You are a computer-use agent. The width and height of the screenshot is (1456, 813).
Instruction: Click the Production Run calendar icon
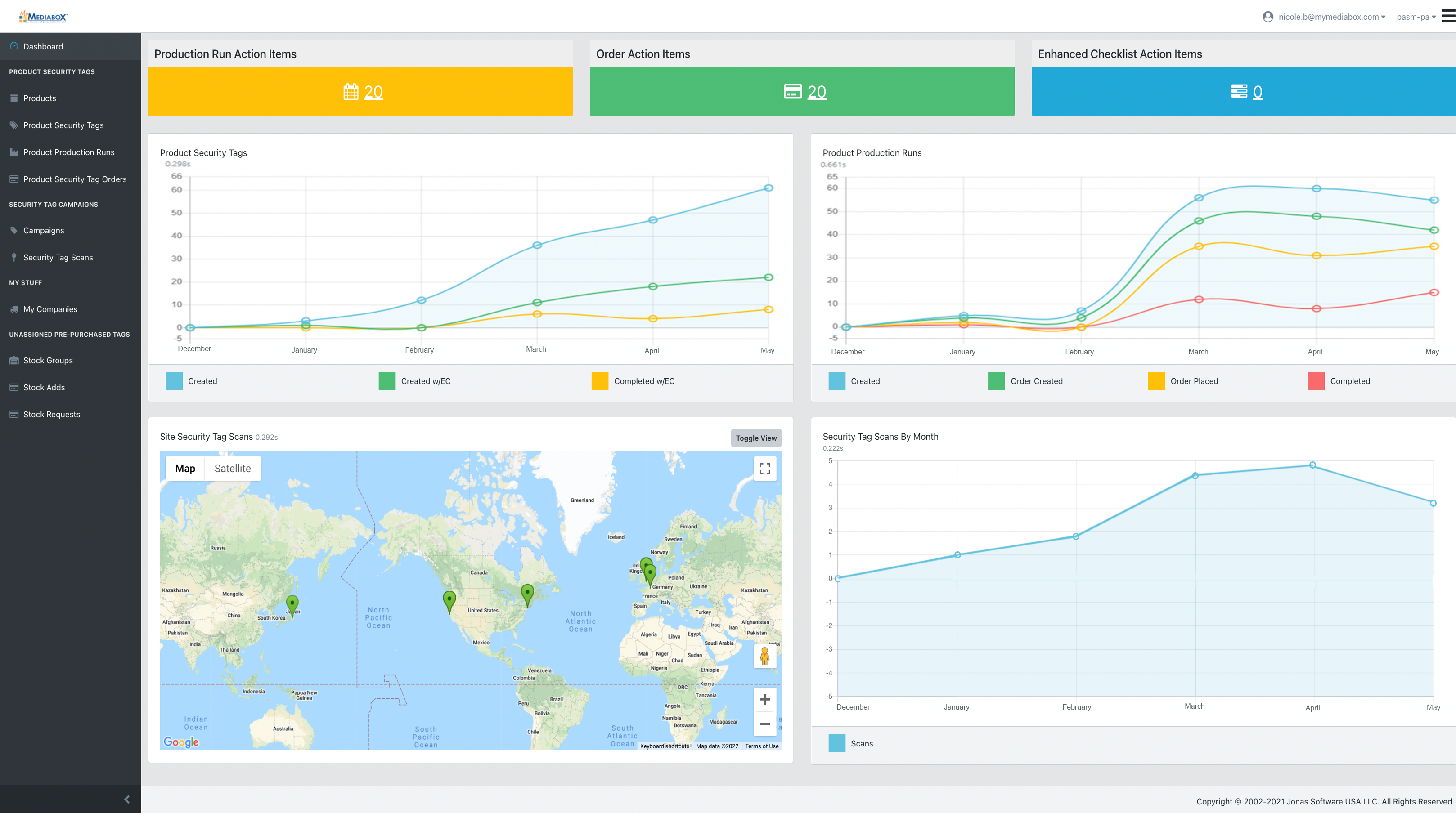tap(351, 92)
